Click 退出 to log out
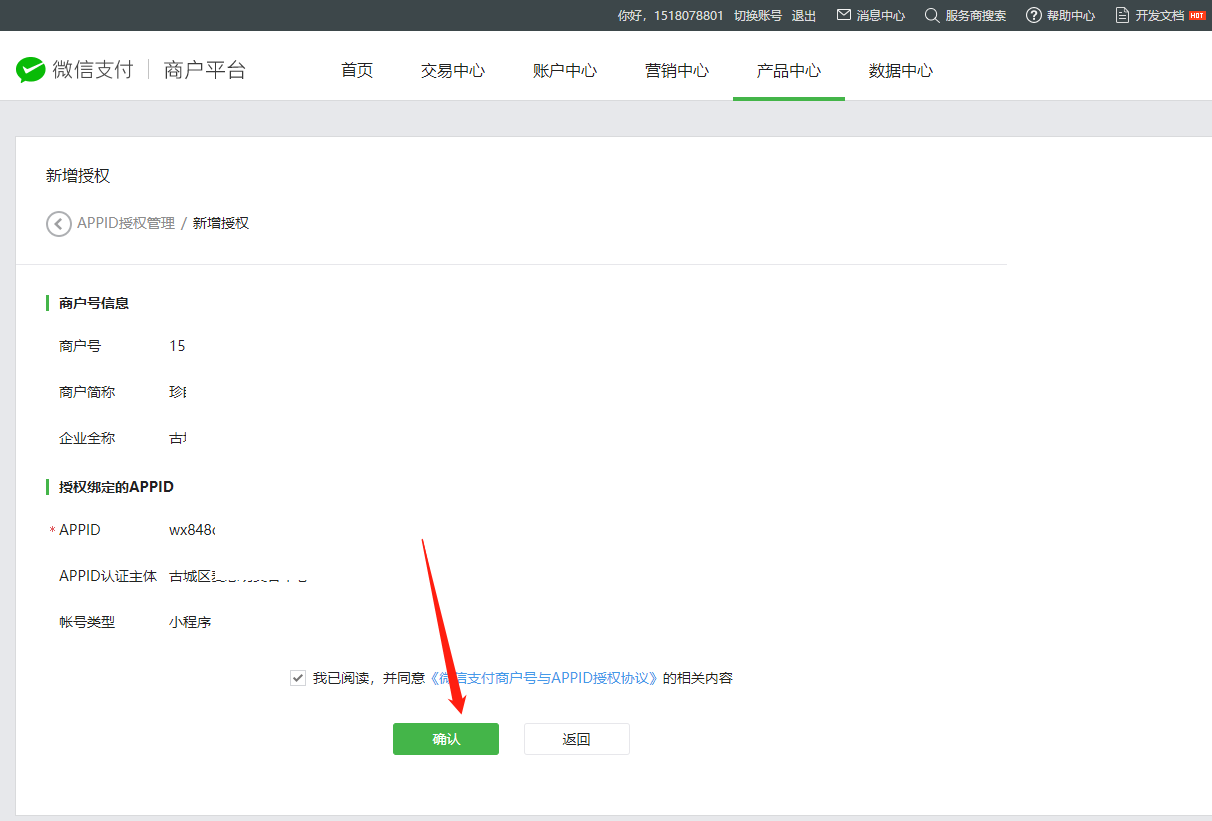The height and width of the screenshot is (821, 1212). [804, 15]
